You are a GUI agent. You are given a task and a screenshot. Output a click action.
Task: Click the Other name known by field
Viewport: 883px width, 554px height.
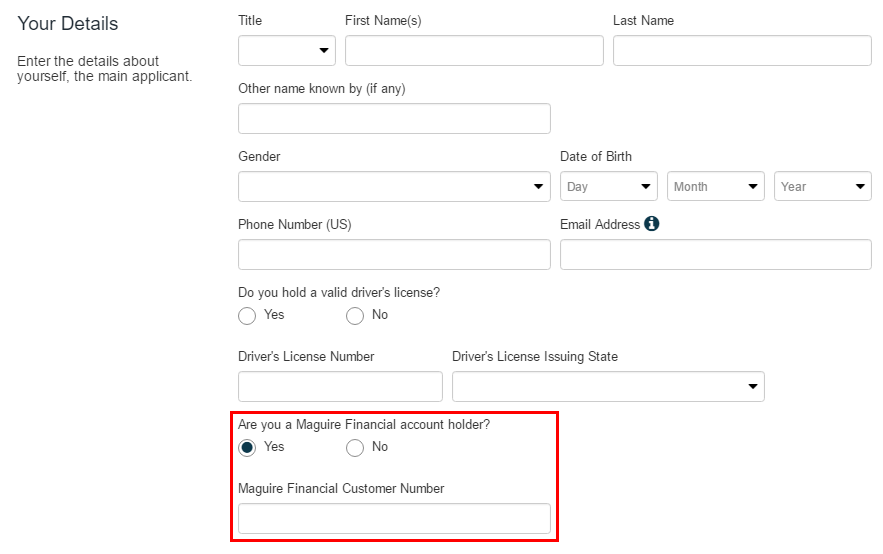pyautogui.click(x=394, y=118)
